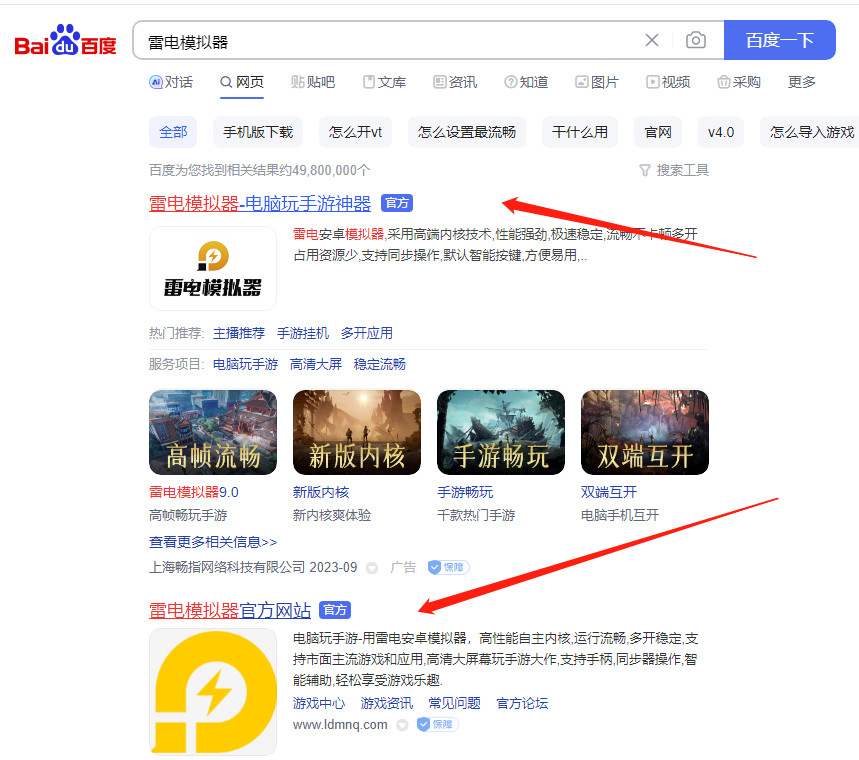This screenshot has width=859, height=760.
Task: Open result 雷电模拟器-电脑玩手游神器
Action: [260, 203]
